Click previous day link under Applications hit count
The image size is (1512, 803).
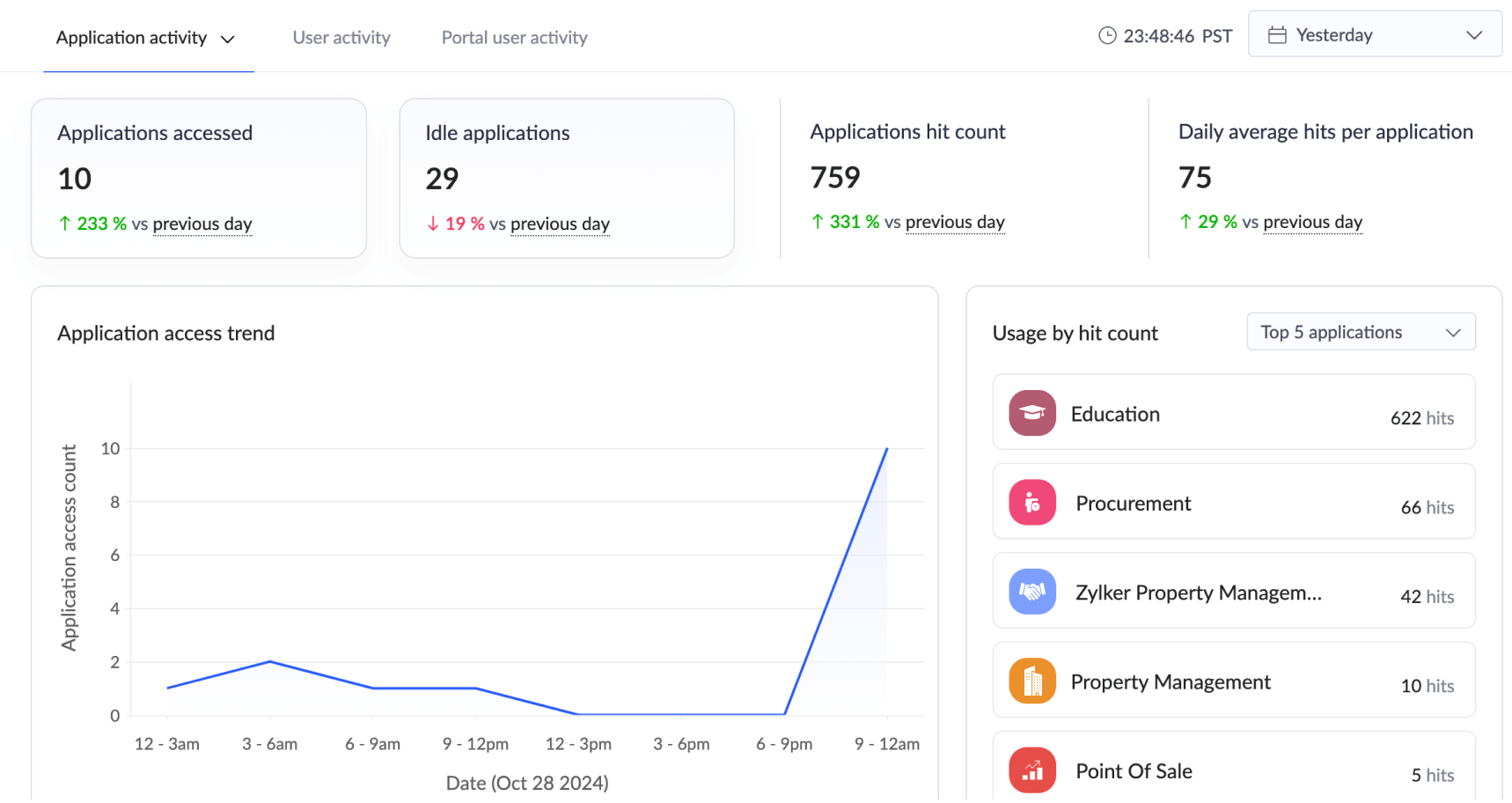[x=955, y=222]
